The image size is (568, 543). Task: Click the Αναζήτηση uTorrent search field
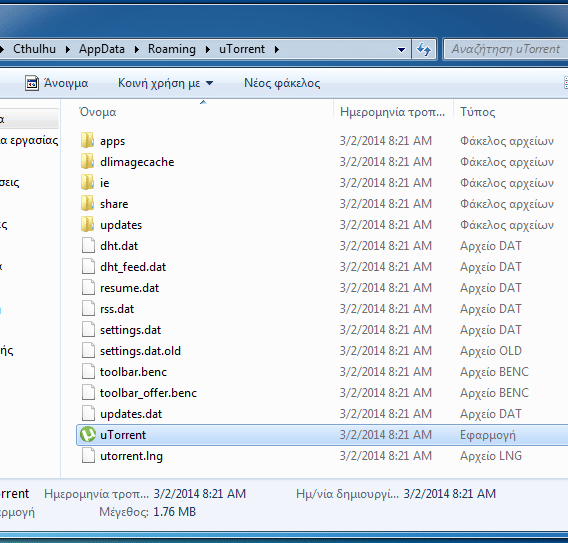point(506,49)
